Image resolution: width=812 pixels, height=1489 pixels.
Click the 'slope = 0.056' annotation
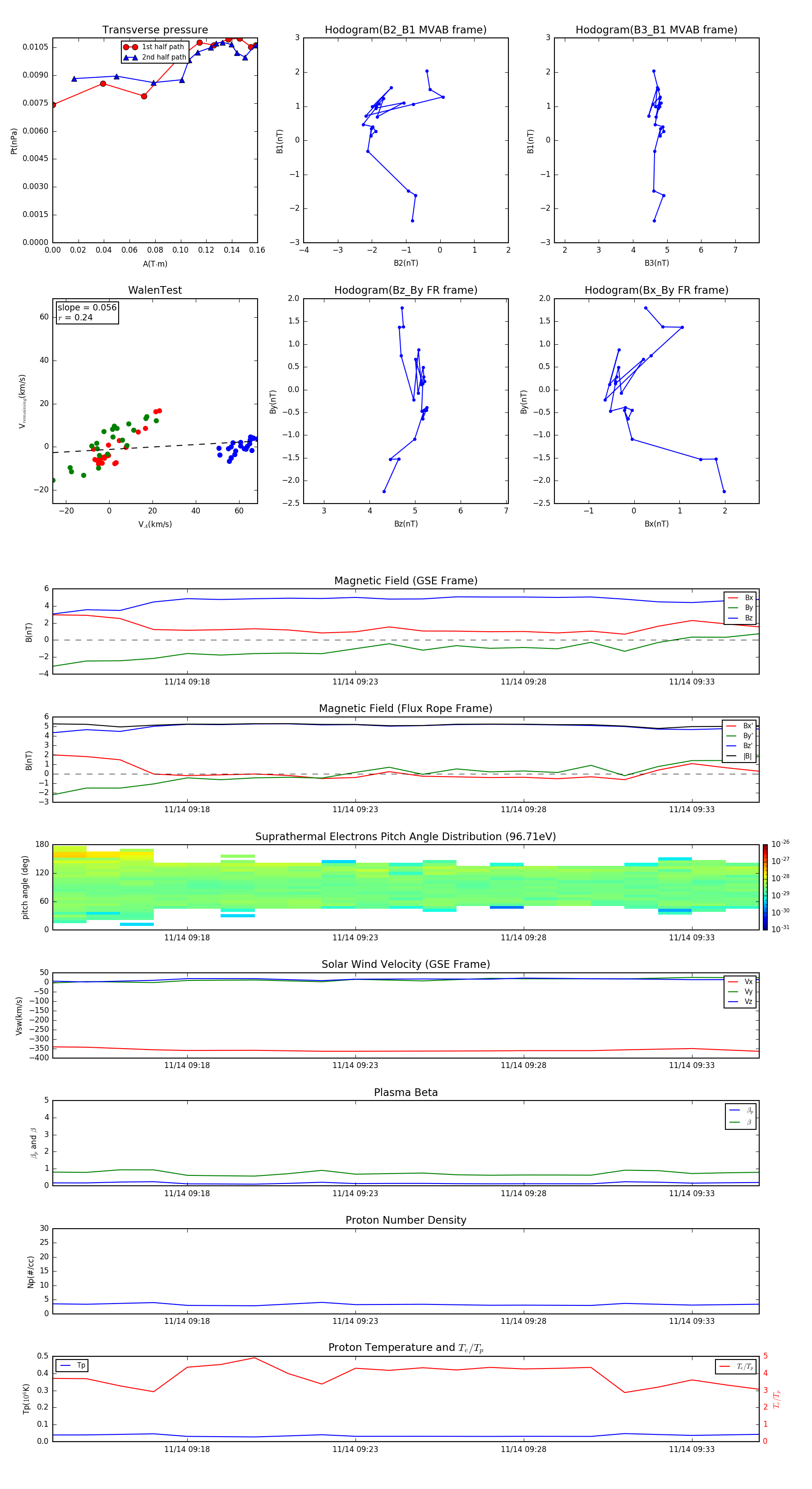(87, 308)
